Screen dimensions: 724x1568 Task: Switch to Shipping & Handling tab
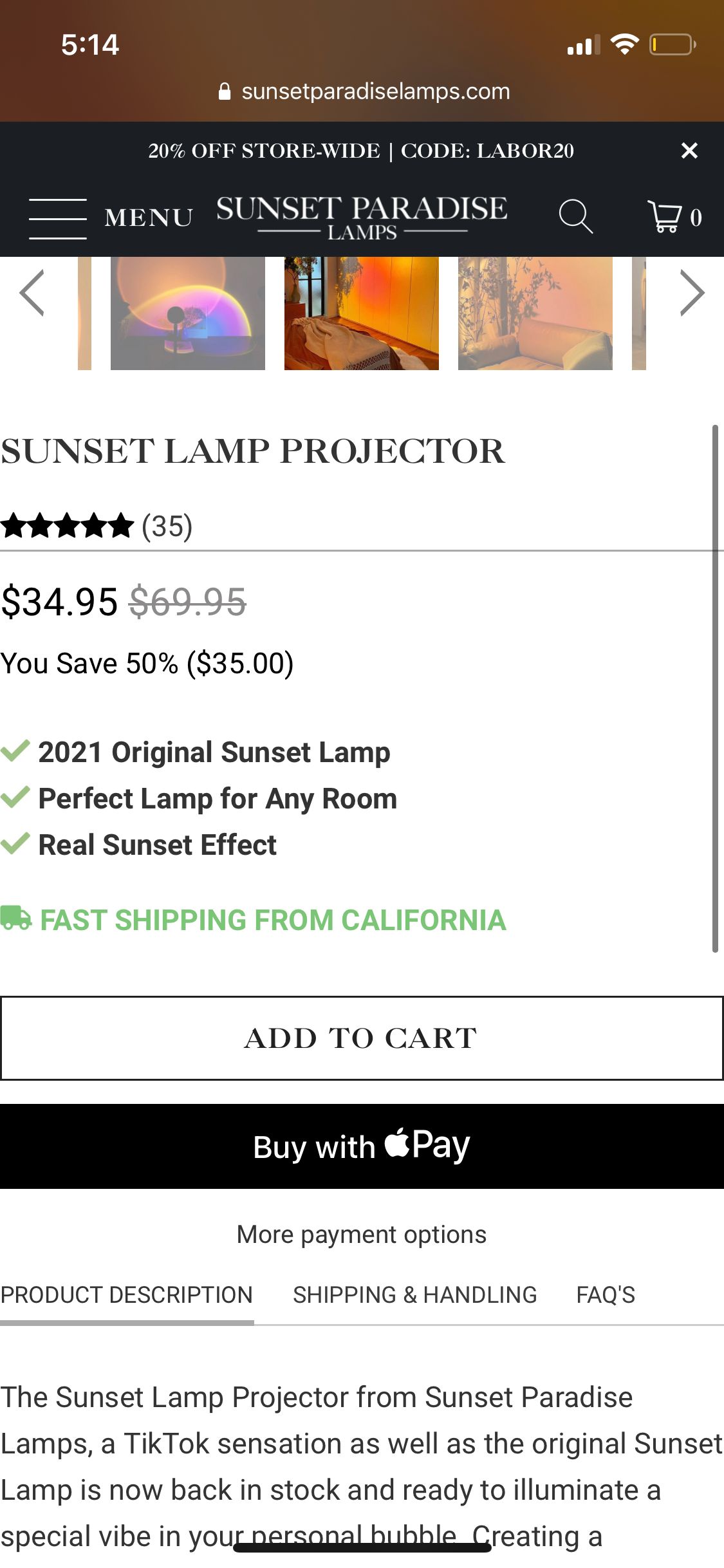[x=415, y=1294]
